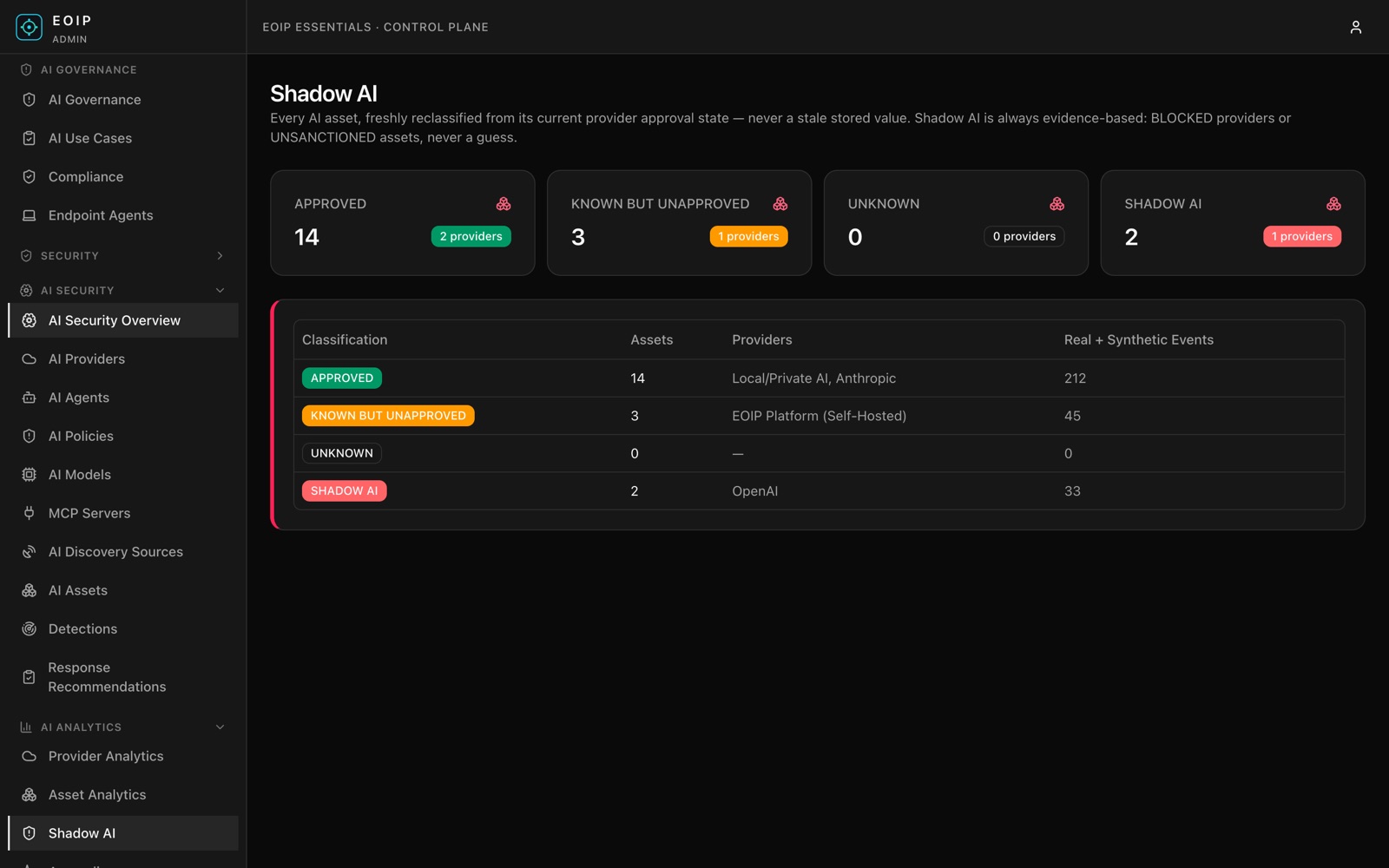1389x868 pixels.
Task: Click the cubes icon in APPROVED card
Action: click(504, 204)
